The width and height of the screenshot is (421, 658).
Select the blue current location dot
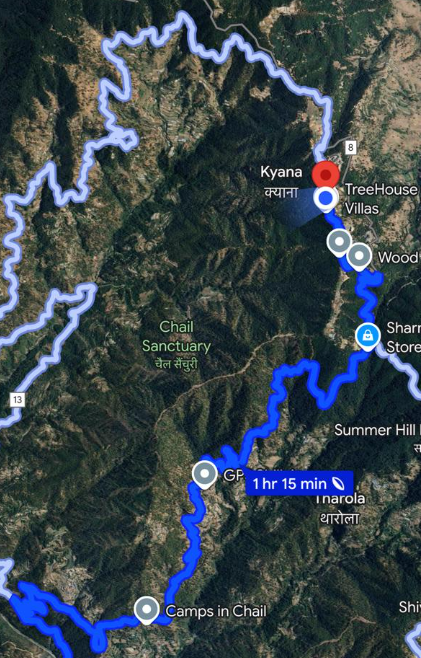pyautogui.click(x=325, y=199)
